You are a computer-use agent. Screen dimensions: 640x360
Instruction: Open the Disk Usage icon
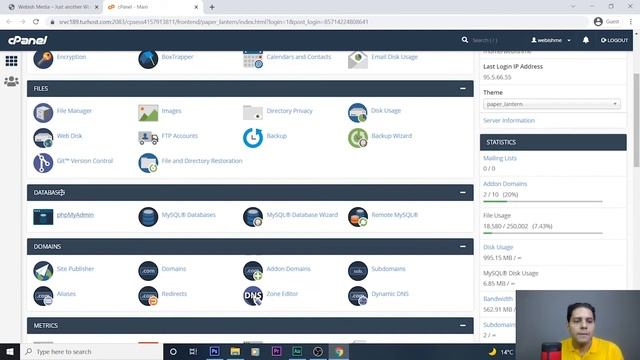358,113
